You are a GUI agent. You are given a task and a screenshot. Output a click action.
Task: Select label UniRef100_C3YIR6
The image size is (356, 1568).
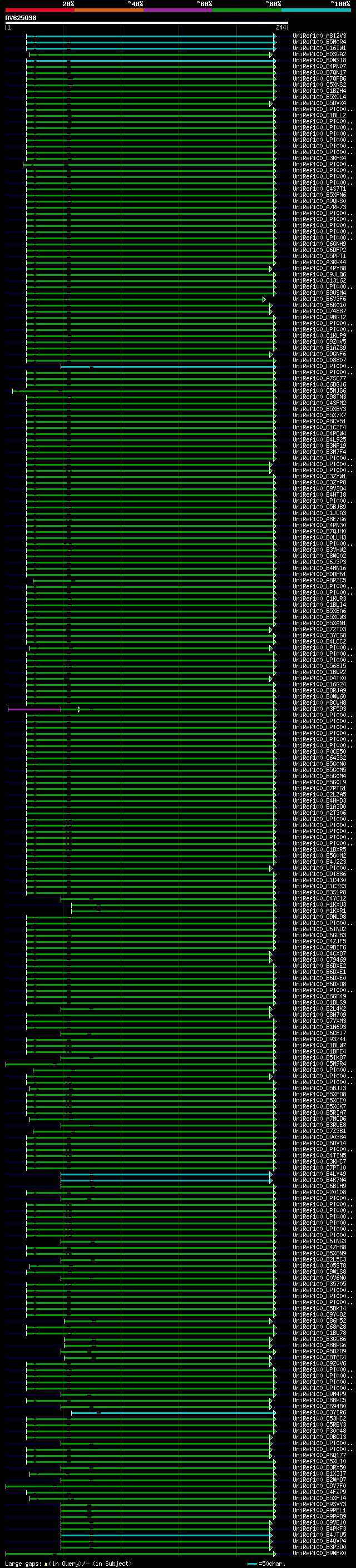pos(319,1412)
